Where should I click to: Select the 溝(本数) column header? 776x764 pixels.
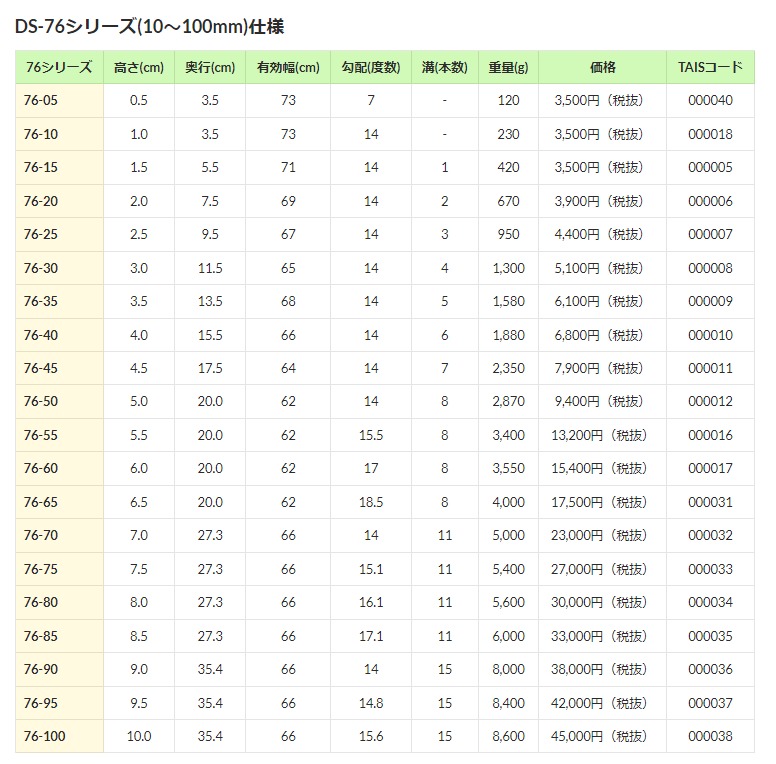click(x=444, y=67)
